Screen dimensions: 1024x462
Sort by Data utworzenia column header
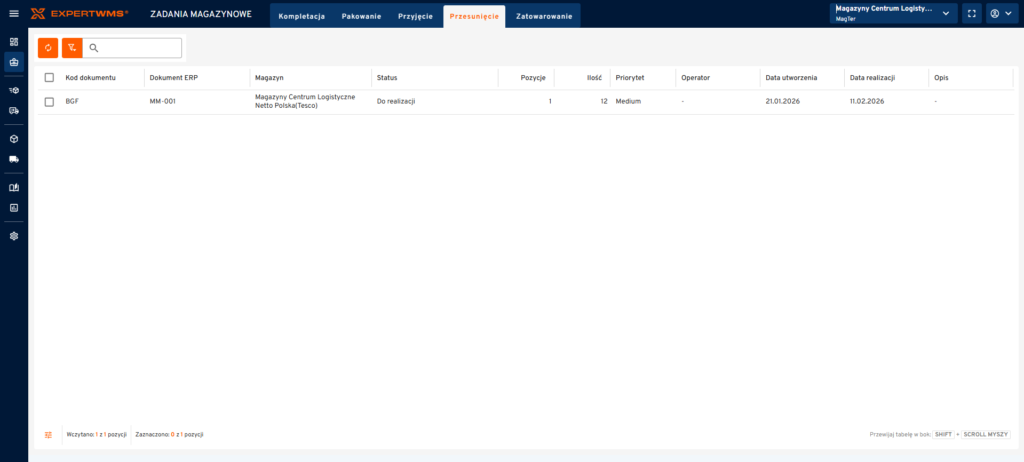[x=791, y=78]
